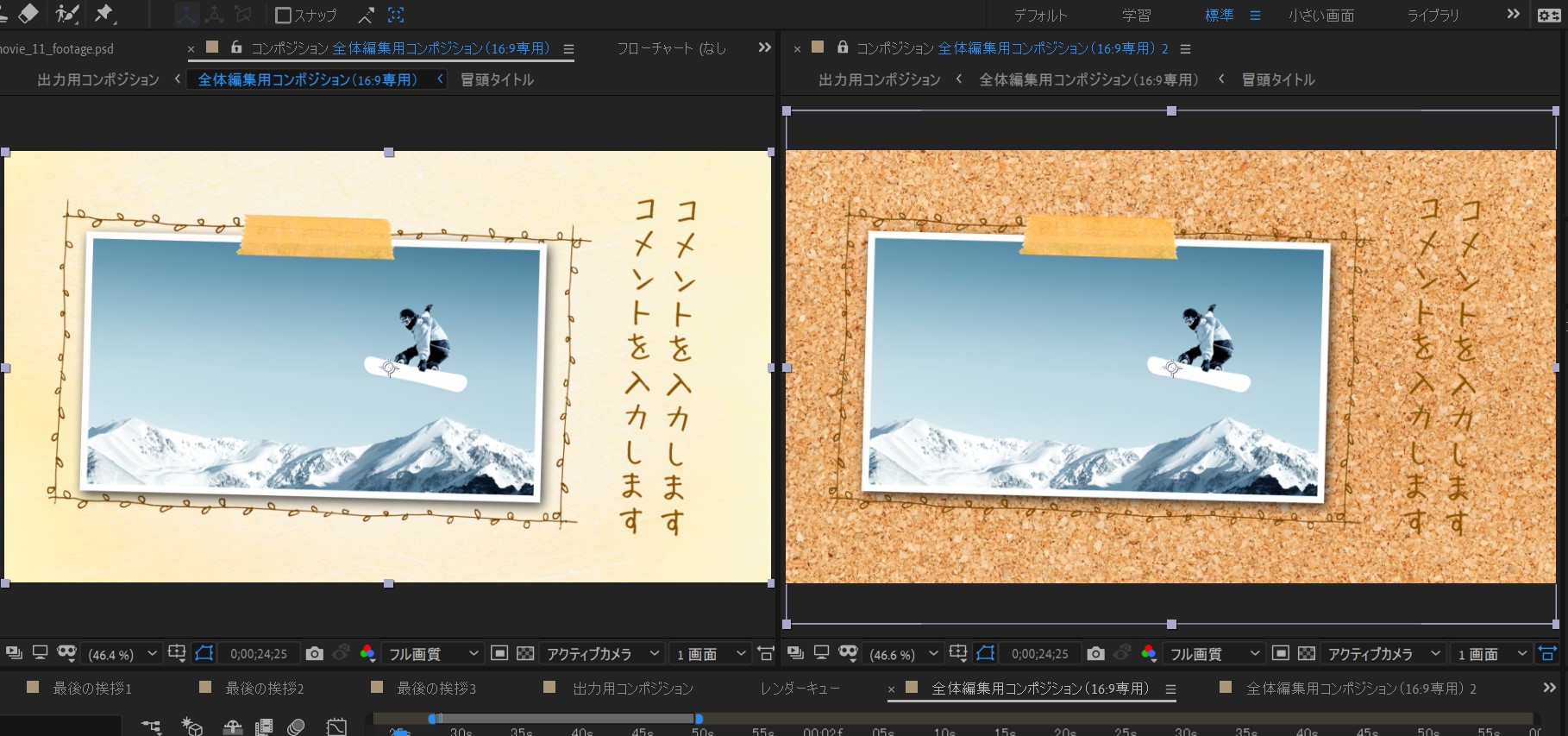Select the Eraser tool

[x=28, y=14]
